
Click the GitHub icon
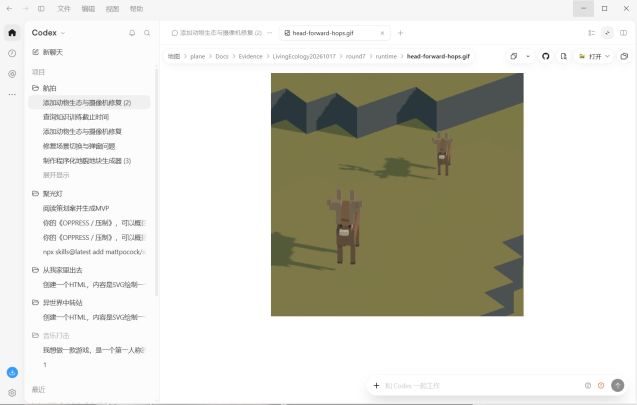[546, 56]
